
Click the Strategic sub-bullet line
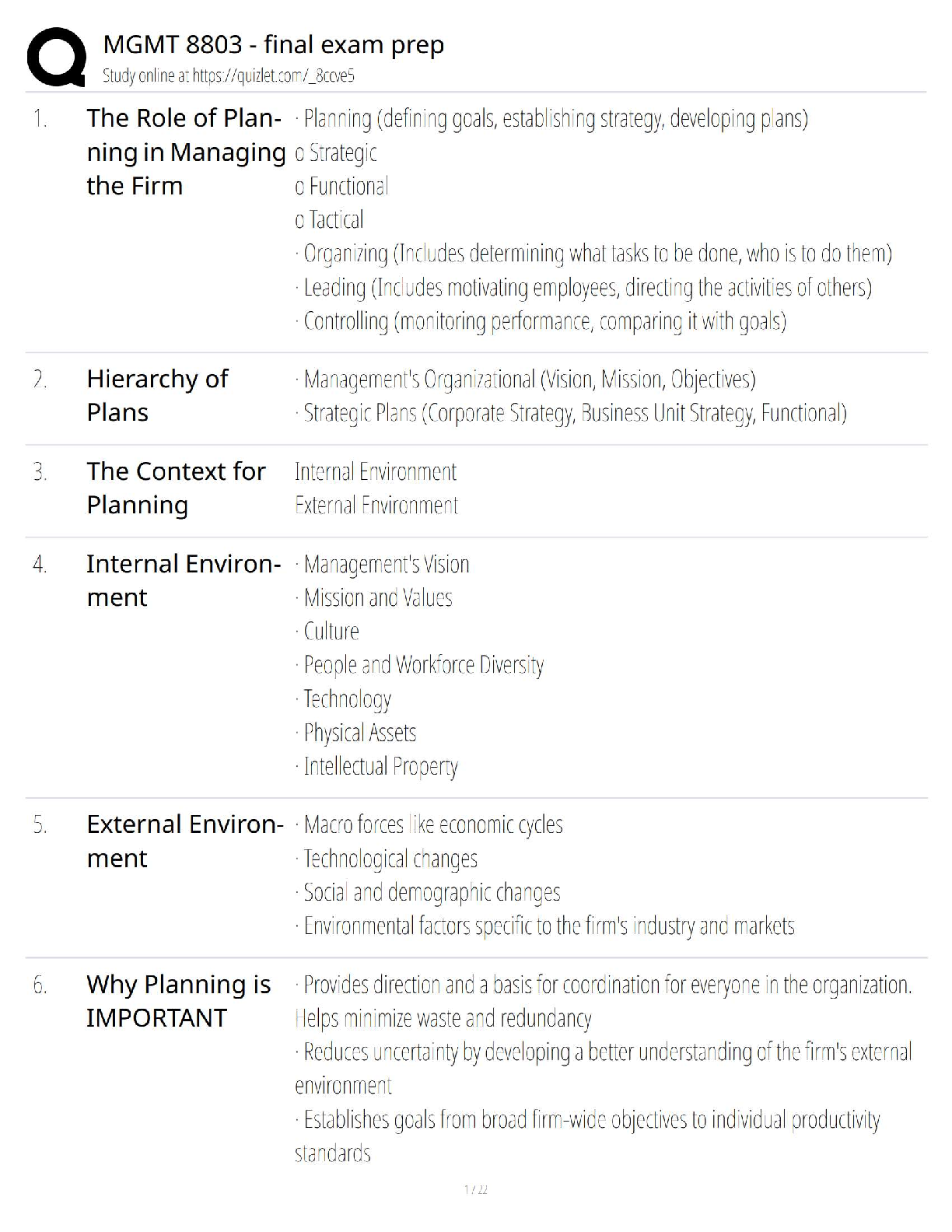336,152
